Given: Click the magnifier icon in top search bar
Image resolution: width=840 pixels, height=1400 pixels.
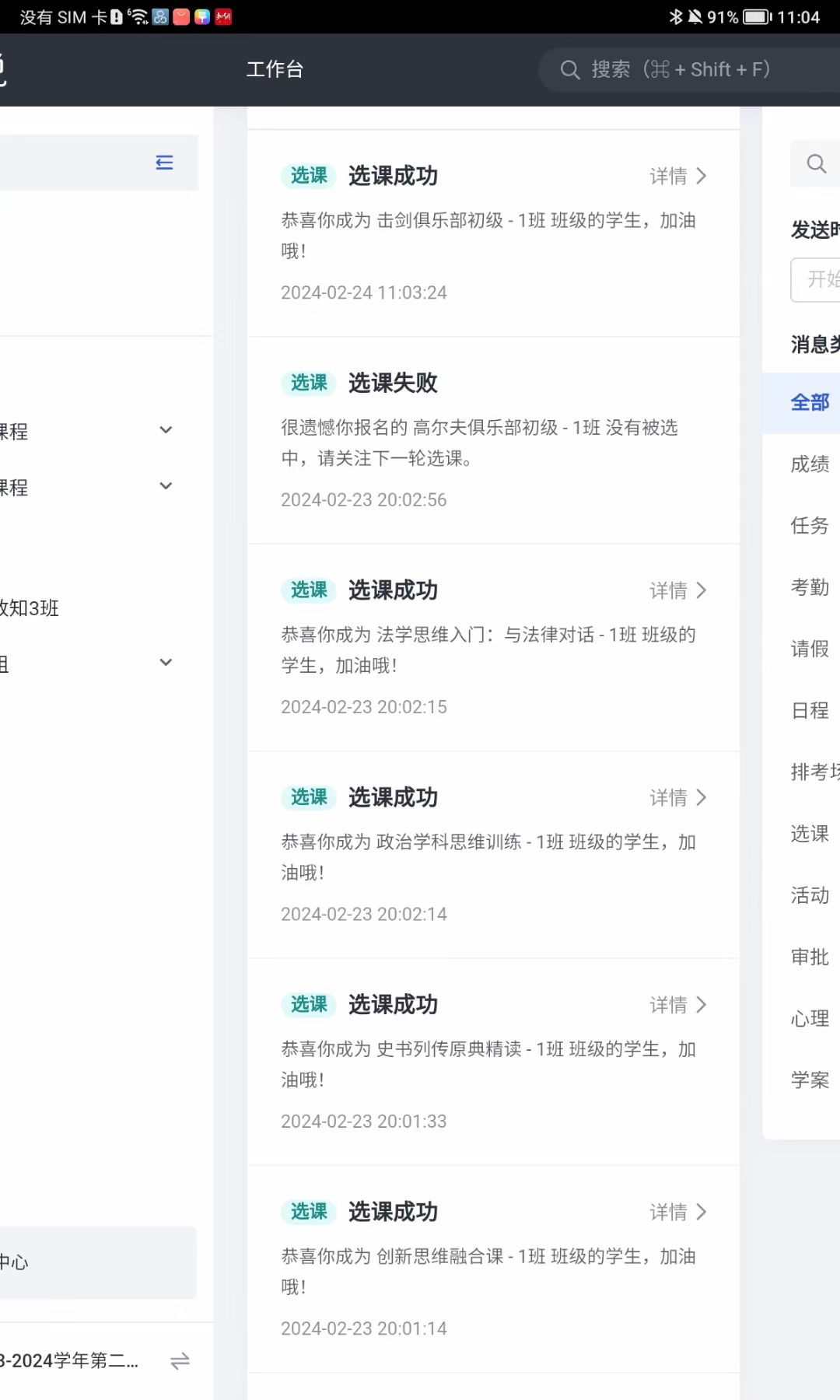Looking at the screenshot, I should (570, 70).
